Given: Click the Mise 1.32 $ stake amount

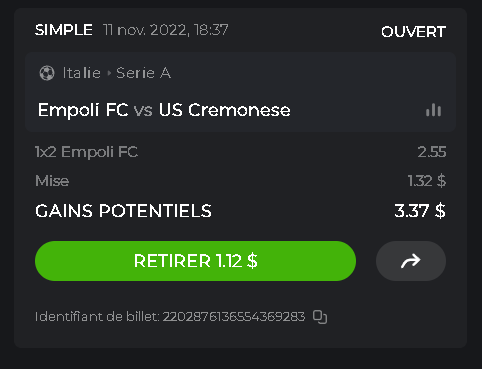Looking at the screenshot, I should [427, 181].
